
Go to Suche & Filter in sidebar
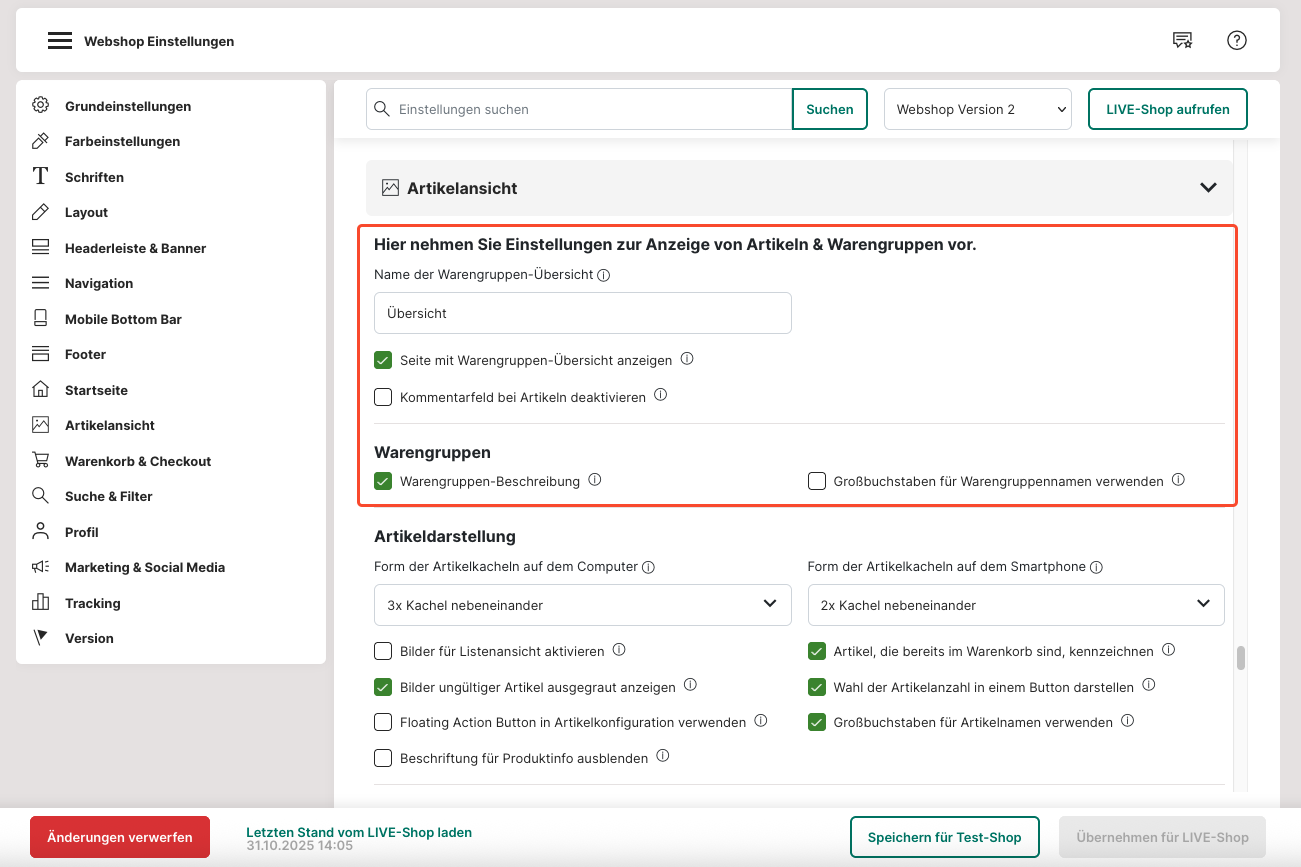click(x=108, y=496)
